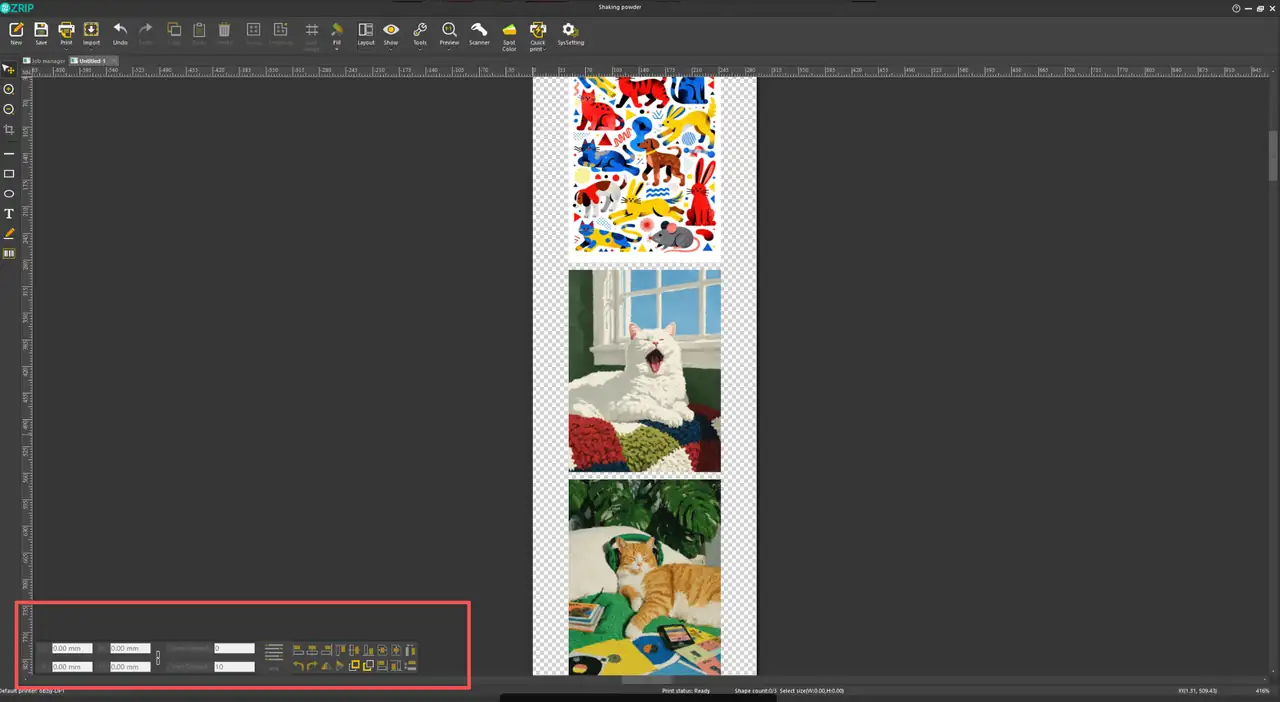Rotate selection clockwise
This screenshot has height=702, width=1280.
(312, 666)
